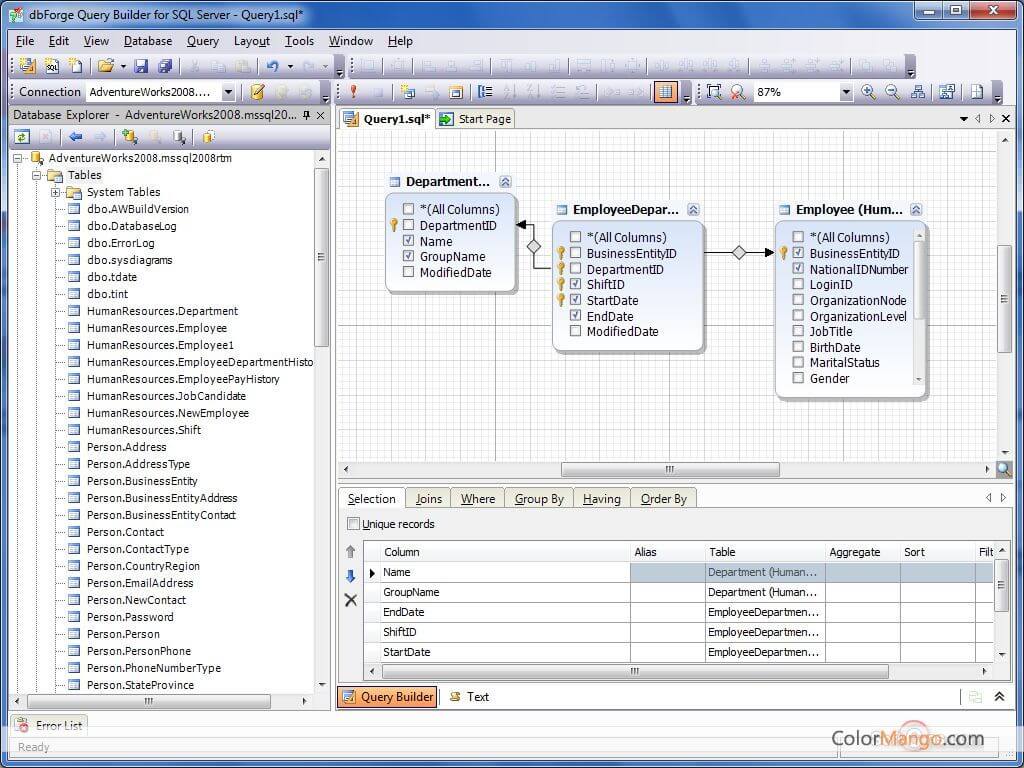Click the red Execute query icon
Screen dimensions: 1024x768
pyautogui.click(x=353, y=92)
